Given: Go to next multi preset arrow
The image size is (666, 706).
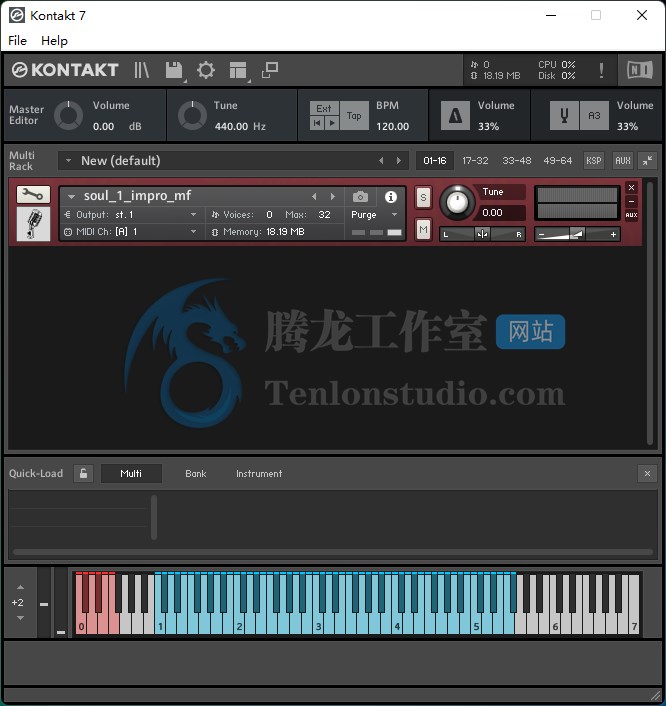Looking at the screenshot, I should 399,161.
